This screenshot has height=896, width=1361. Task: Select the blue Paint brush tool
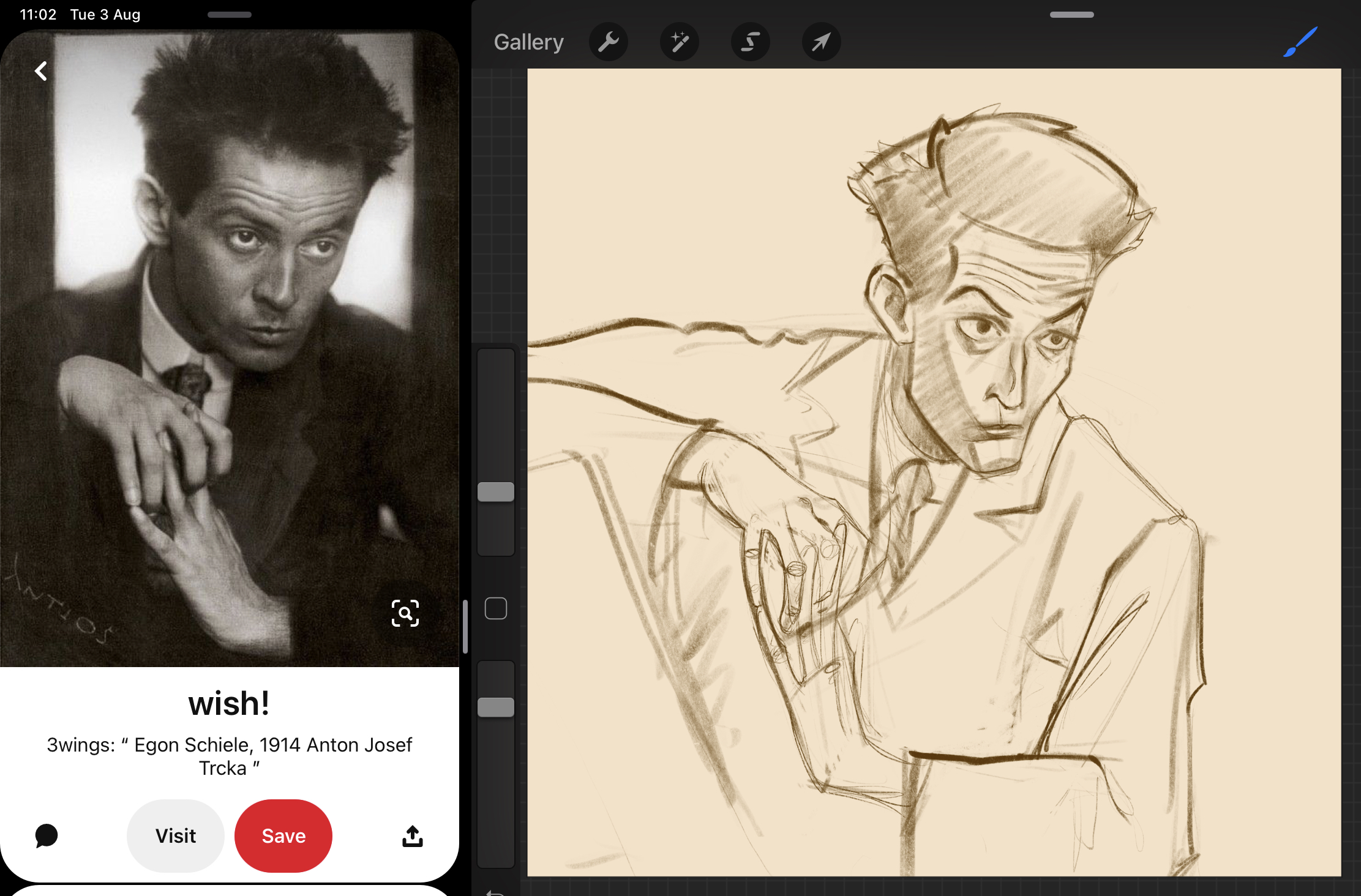(x=1300, y=42)
